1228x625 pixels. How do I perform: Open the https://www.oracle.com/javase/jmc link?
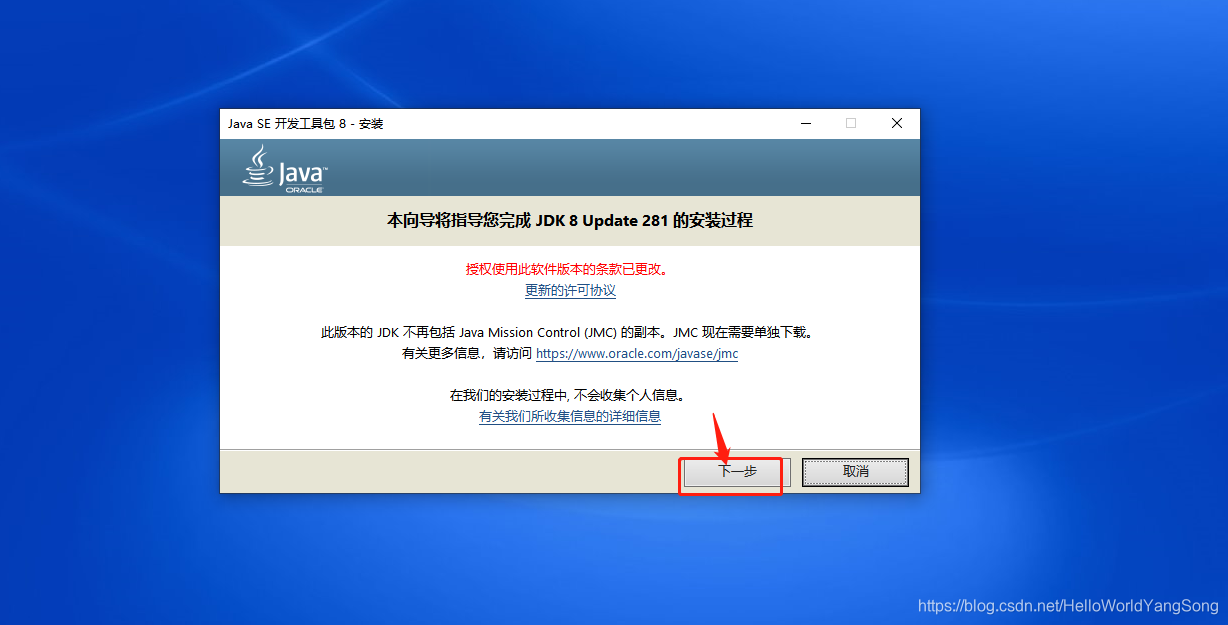point(637,354)
